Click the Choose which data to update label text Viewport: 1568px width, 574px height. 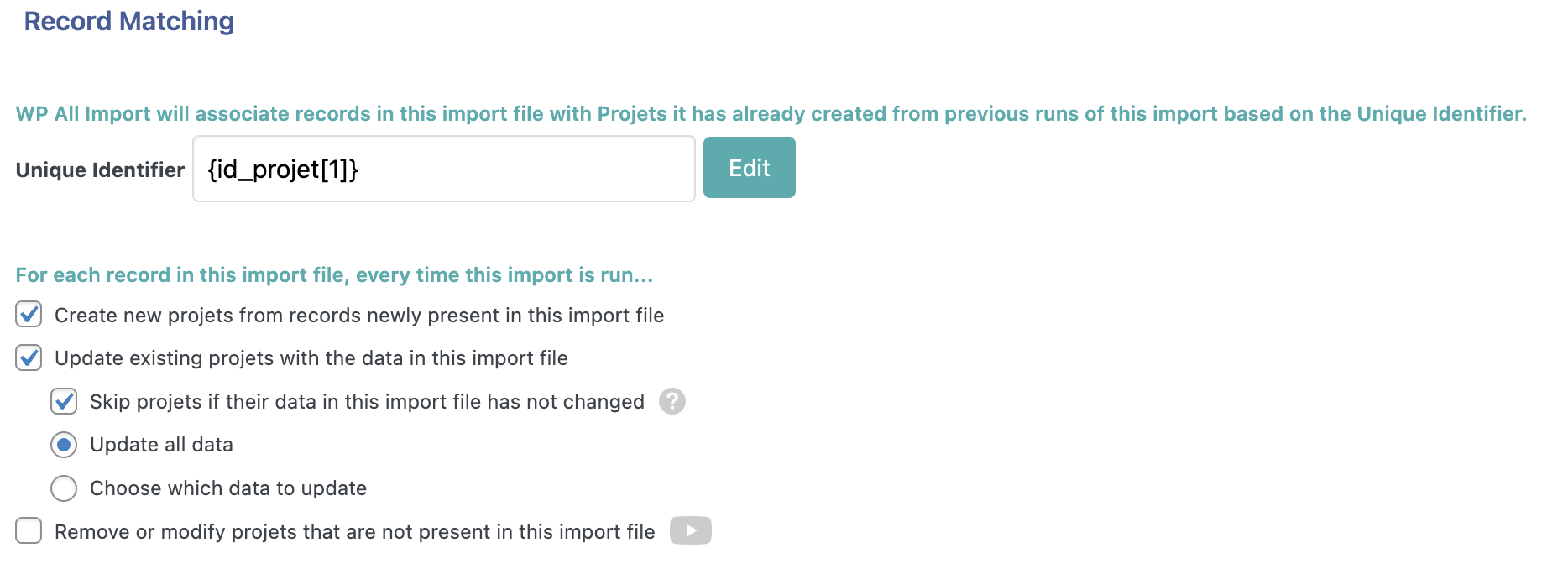pyautogui.click(x=228, y=488)
